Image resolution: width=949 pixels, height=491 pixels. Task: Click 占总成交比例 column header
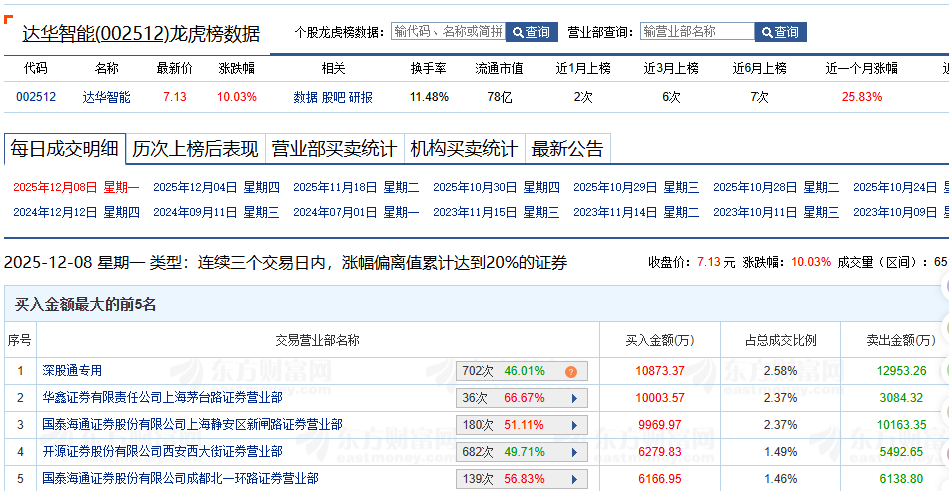click(x=780, y=341)
